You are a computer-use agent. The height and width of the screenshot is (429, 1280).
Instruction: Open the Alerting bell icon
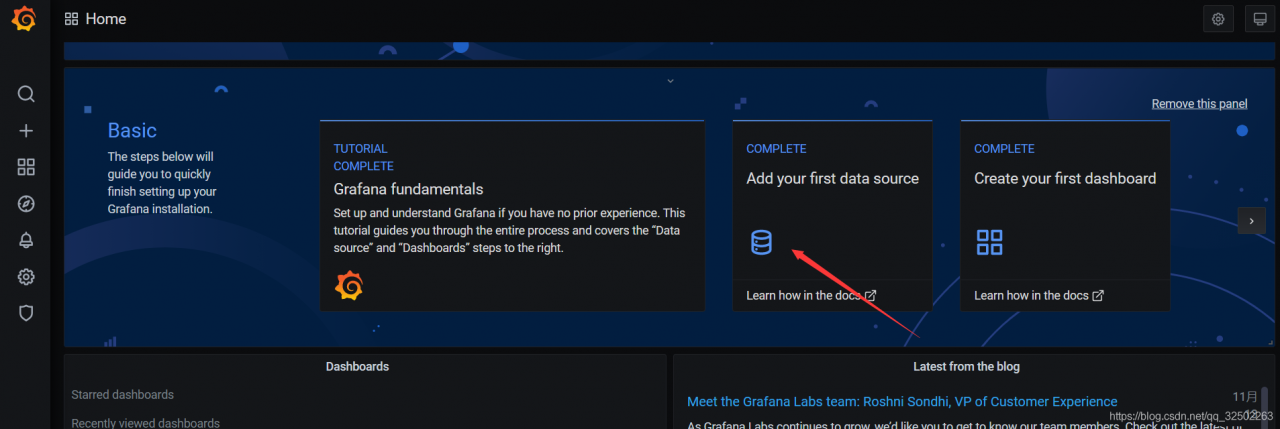(x=26, y=240)
